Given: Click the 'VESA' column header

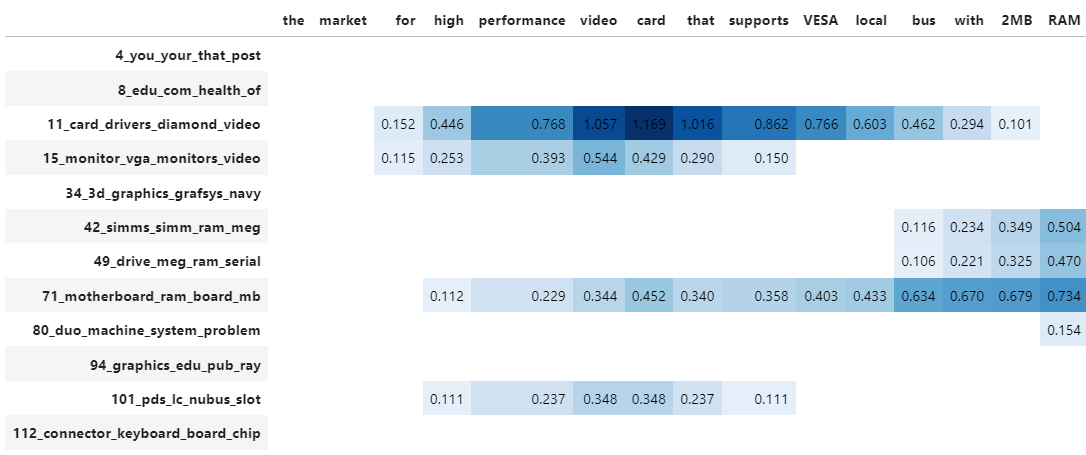Looking at the screenshot, I should [821, 20].
